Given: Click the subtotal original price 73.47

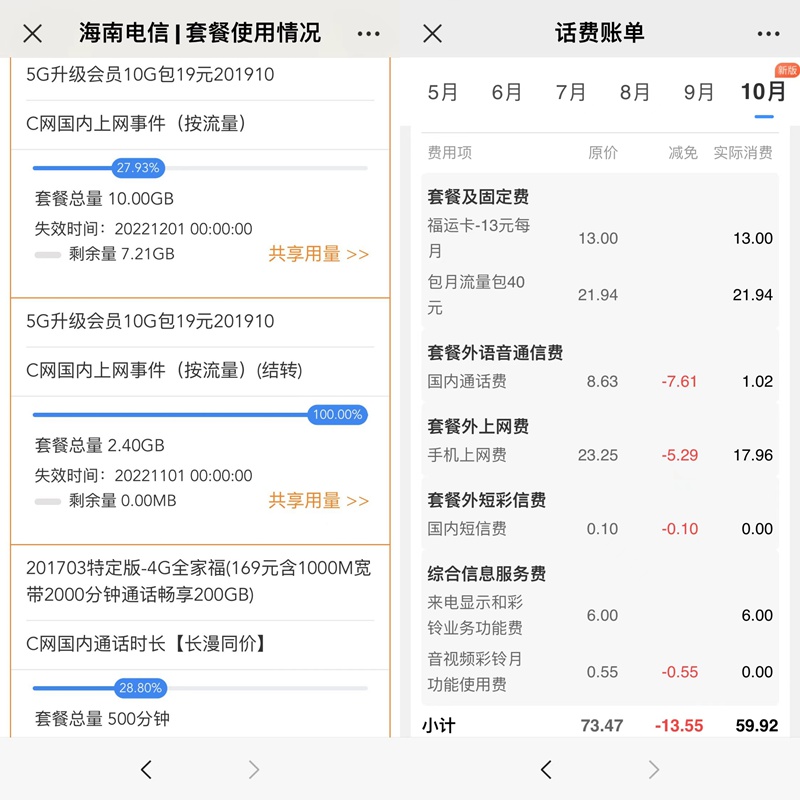Looking at the screenshot, I should (602, 726).
